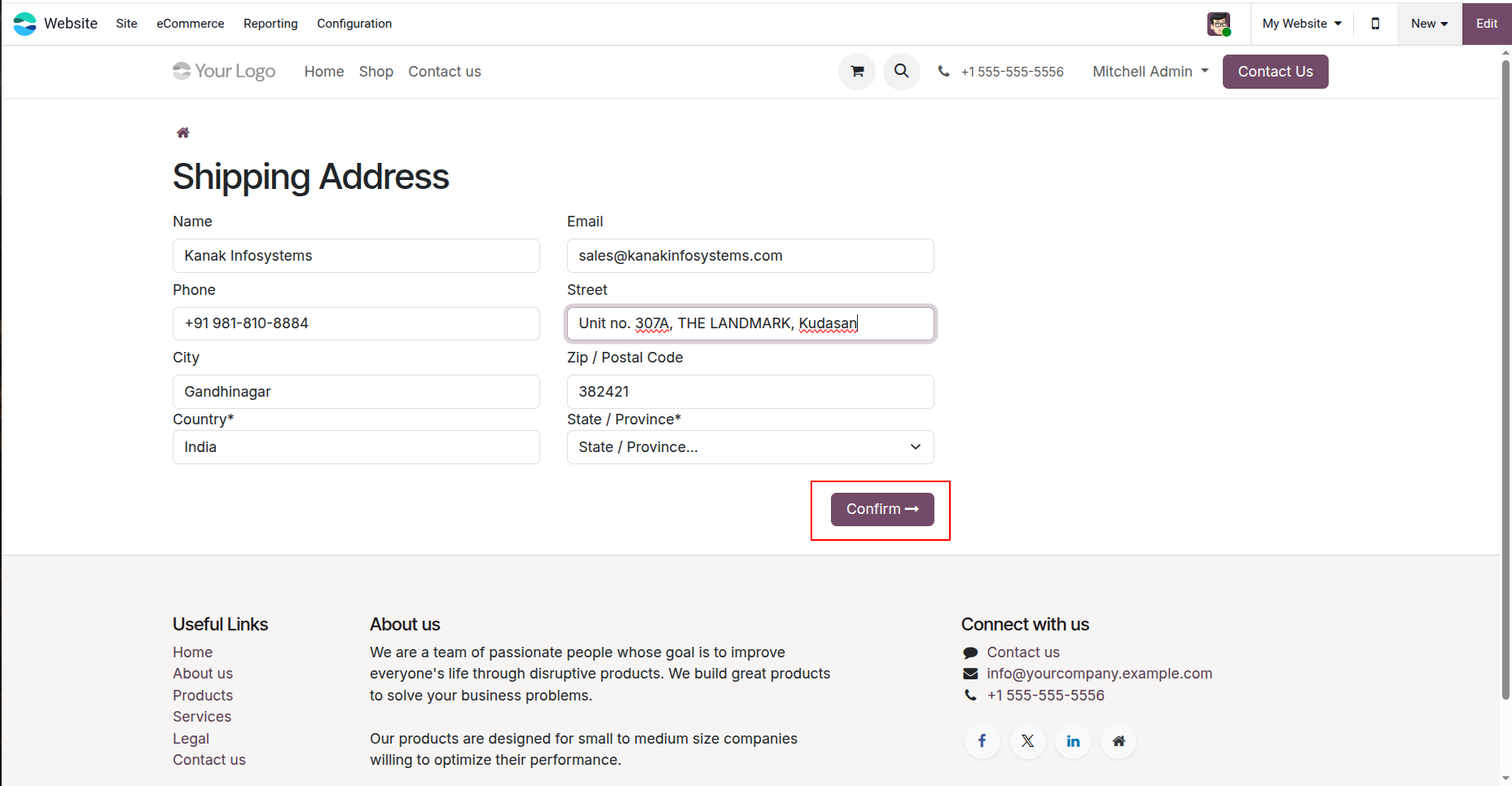The height and width of the screenshot is (786, 1512).
Task: Open the eCommerce menu
Action: [x=190, y=24]
